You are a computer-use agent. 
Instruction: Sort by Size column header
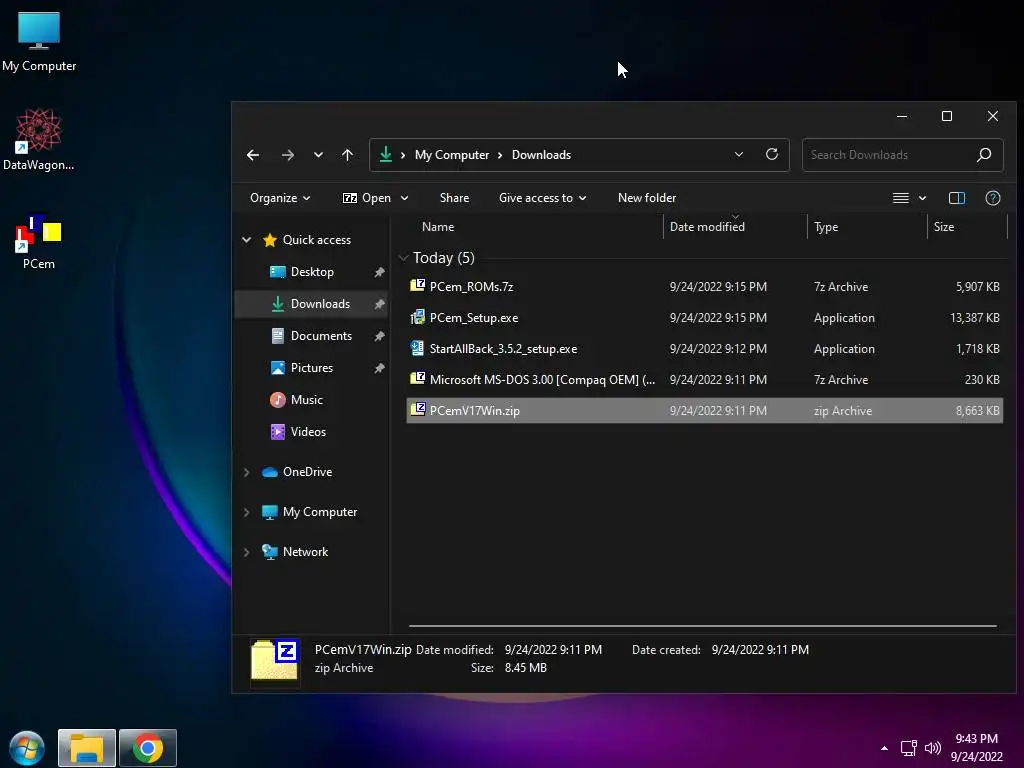tap(944, 227)
